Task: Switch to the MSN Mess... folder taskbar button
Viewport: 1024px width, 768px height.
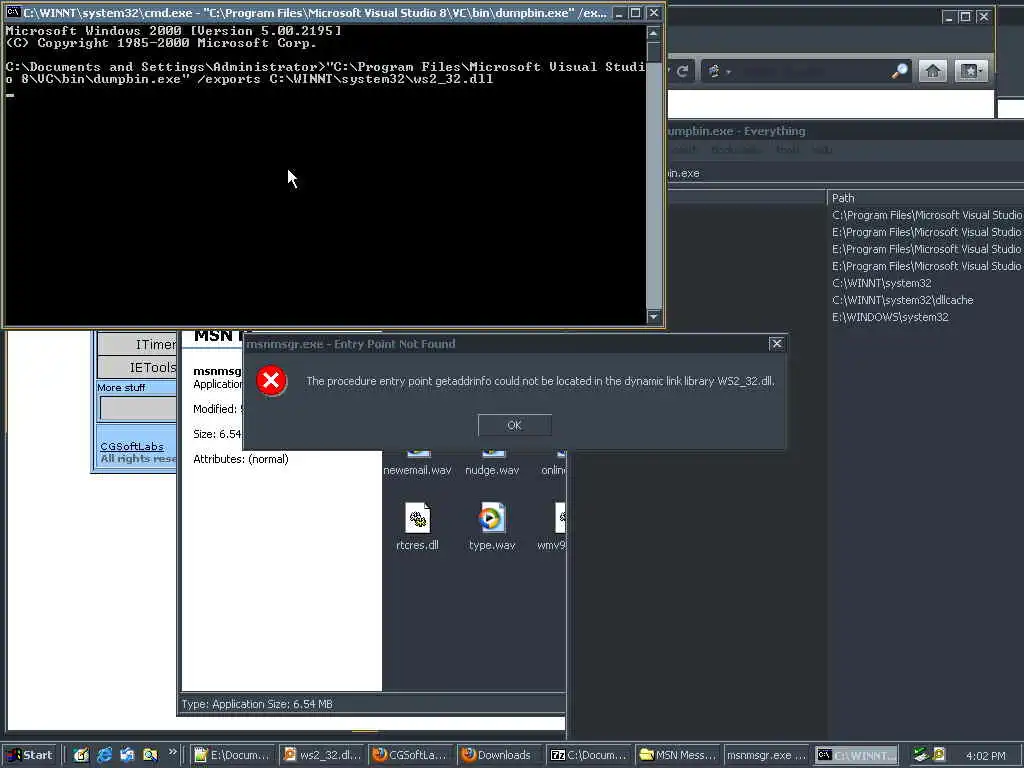Action: (678, 755)
